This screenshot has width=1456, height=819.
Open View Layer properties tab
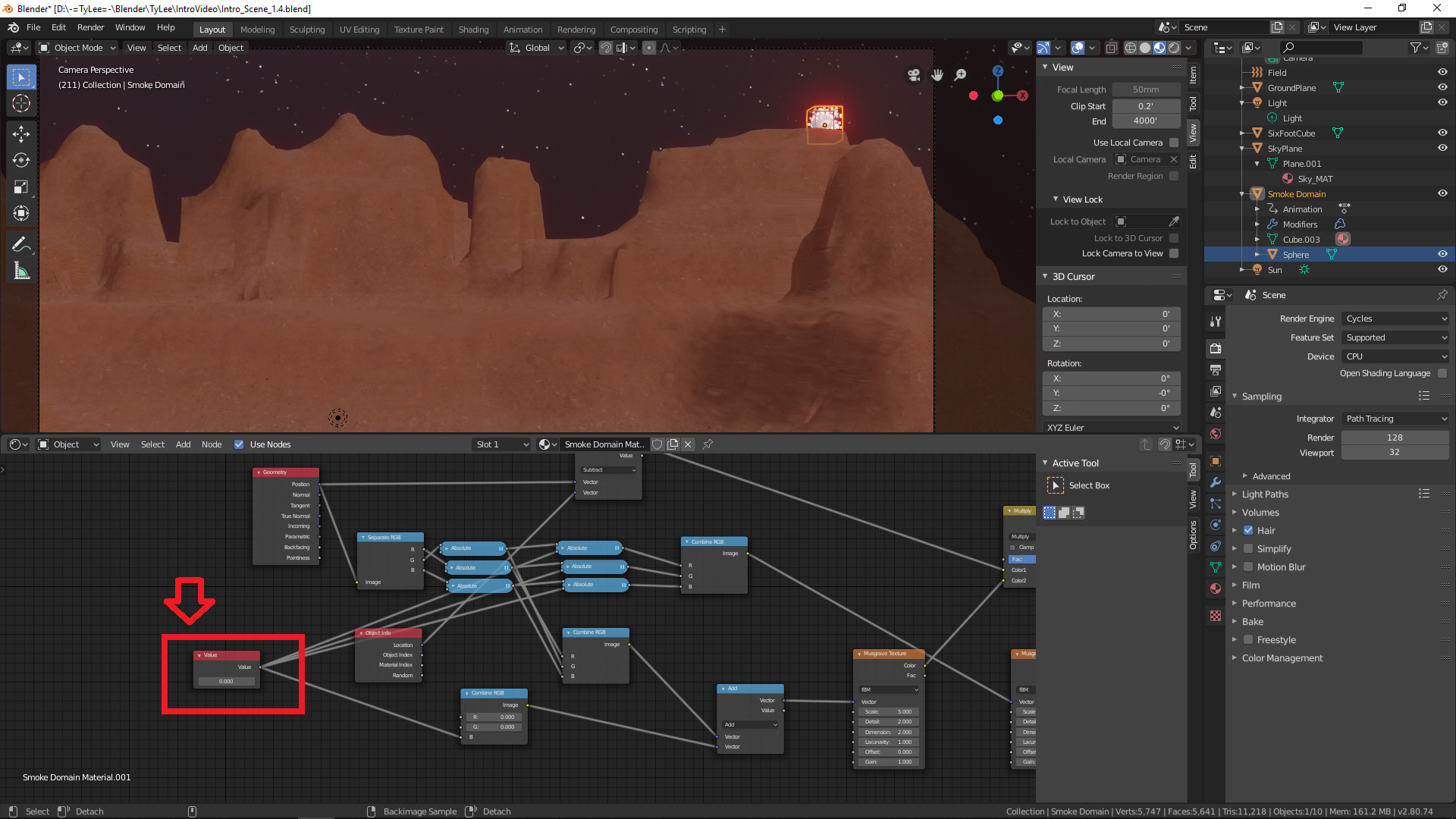click(x=1216, y=391)
